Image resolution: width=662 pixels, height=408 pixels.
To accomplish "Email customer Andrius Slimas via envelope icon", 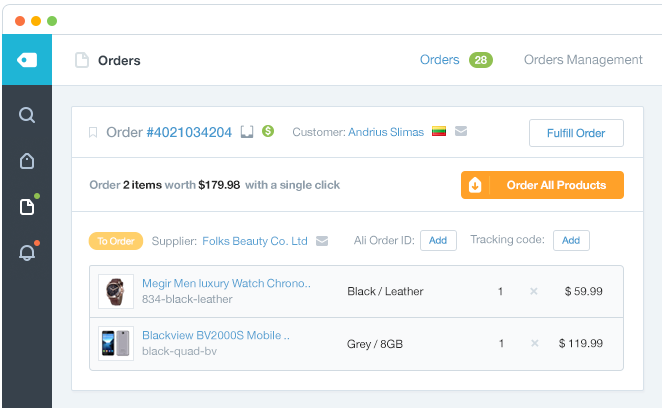I will click(461, 131).
